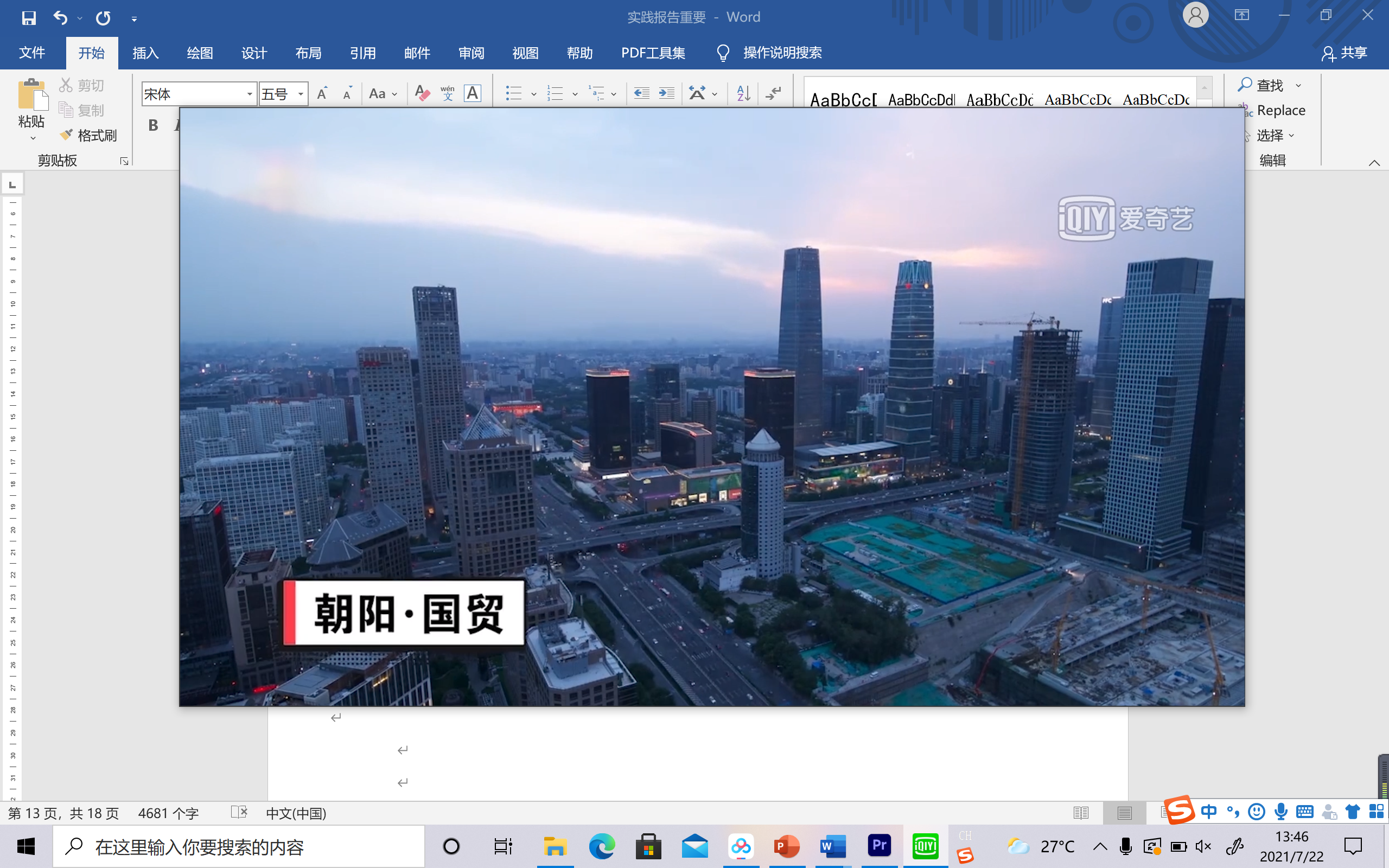This screenshot has width=1389, height=868.
Task: Toggle show/hide paragraph marks
Action: point(774,93)
